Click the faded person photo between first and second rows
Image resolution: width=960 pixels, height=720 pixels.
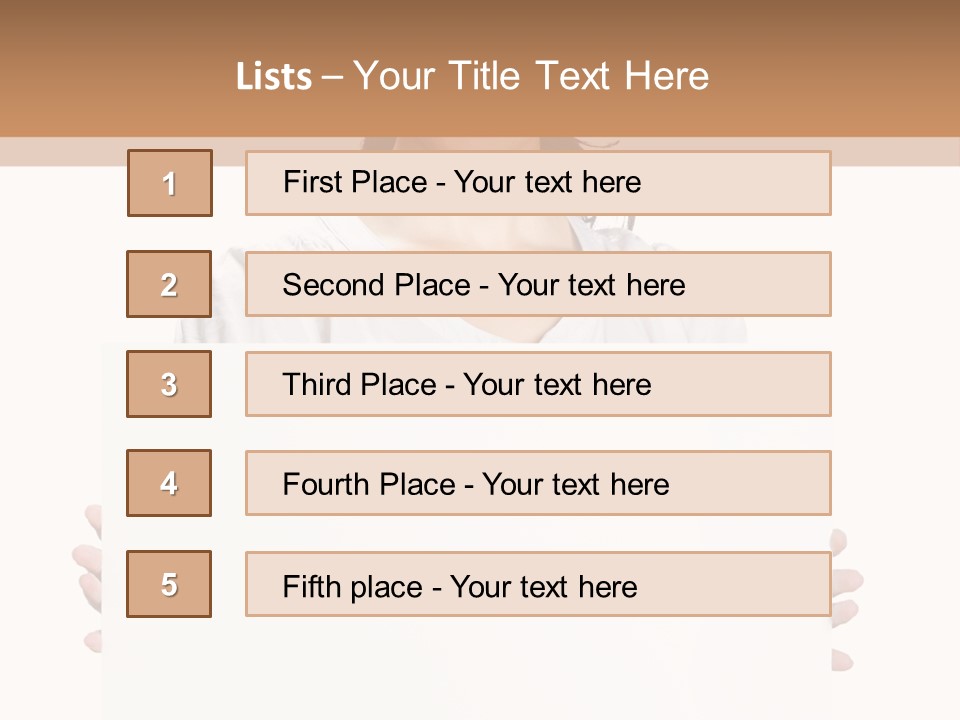[x=480, y=233]
